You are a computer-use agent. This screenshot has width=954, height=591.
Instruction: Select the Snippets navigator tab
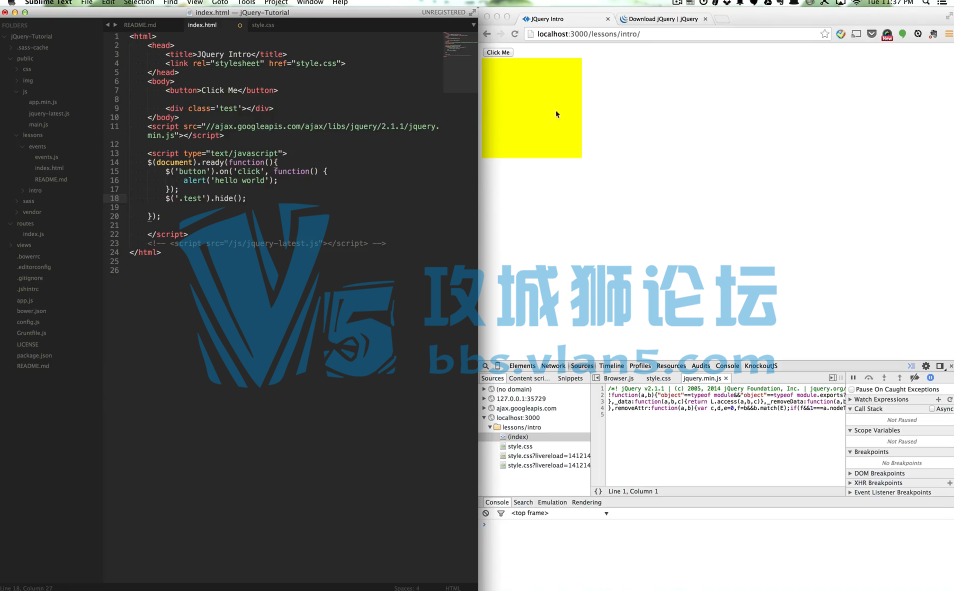(570, 378)
